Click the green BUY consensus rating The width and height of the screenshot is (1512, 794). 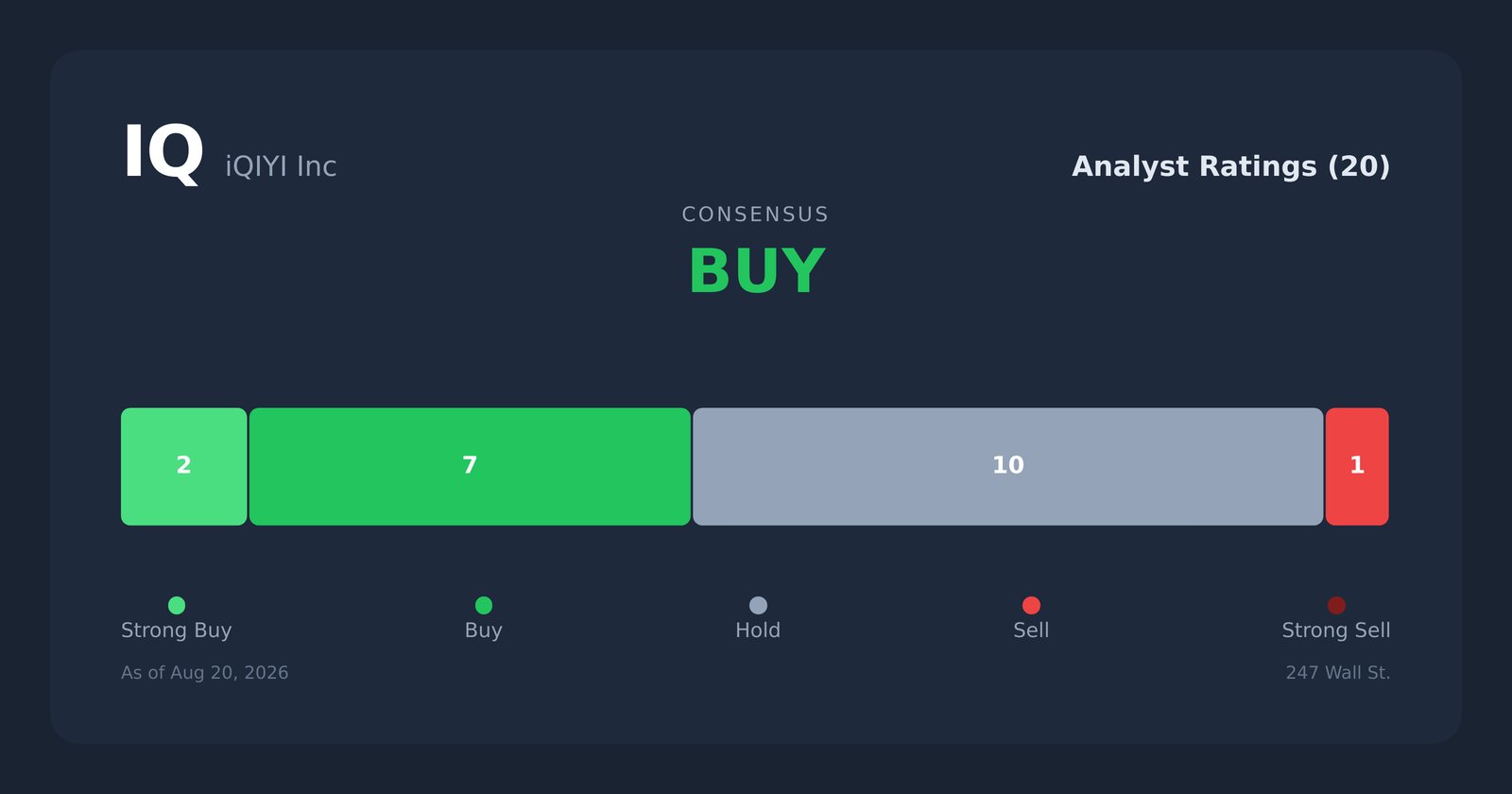[756, 272]
